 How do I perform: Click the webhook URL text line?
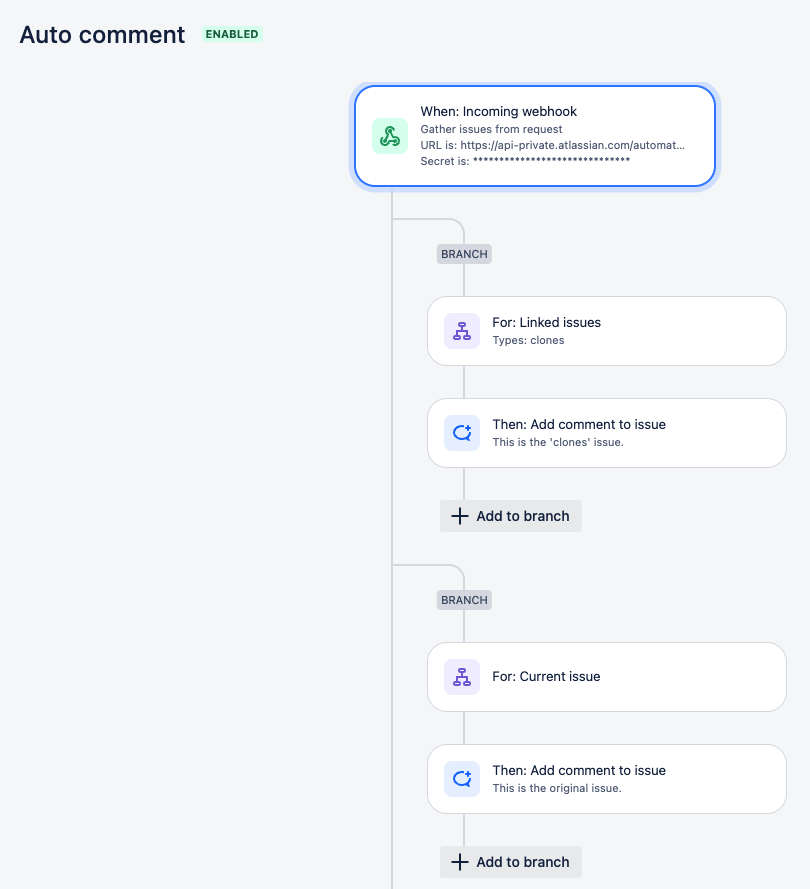pos(552,145)
